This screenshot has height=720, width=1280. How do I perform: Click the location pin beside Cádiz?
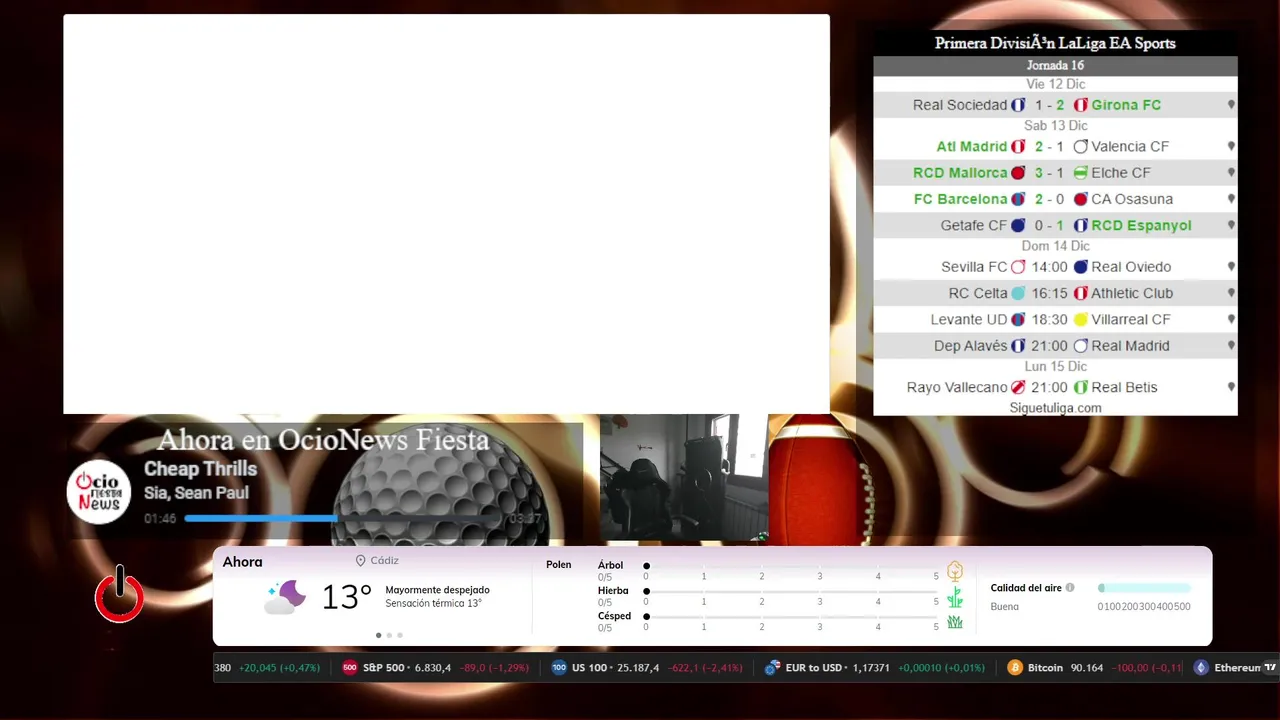pos(360,561)
